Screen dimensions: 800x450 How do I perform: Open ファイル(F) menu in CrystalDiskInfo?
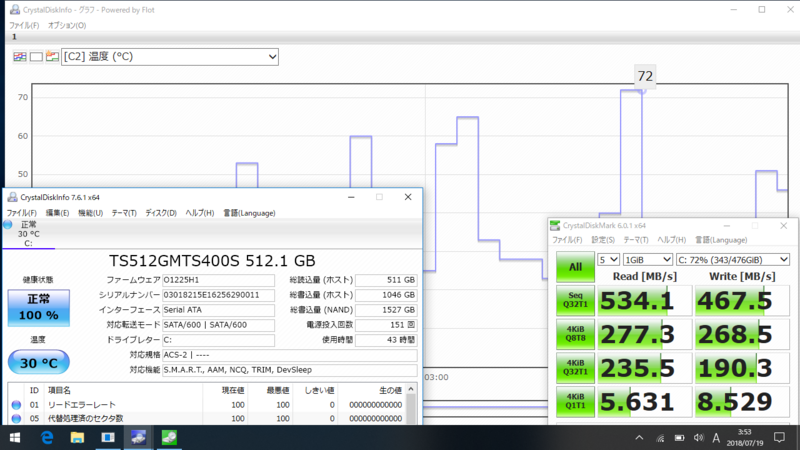click(21, 213)
